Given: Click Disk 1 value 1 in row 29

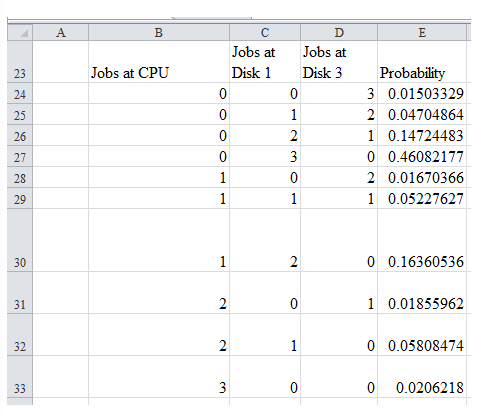Looking at the screenshot, I should 265,198.
